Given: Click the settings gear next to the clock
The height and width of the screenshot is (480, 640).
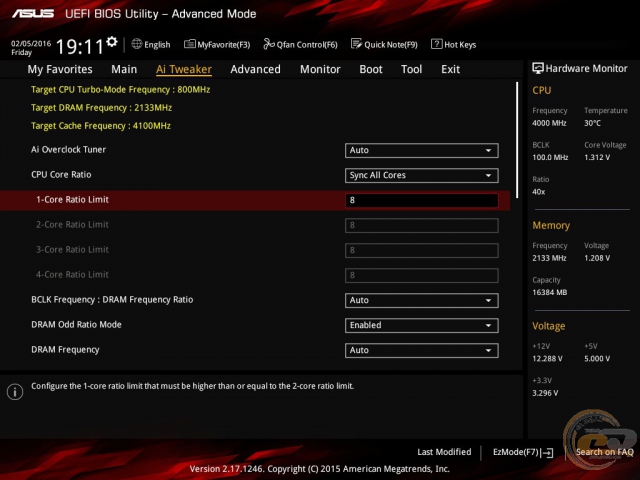Looking at the screenshot, I should coord(111,42).
